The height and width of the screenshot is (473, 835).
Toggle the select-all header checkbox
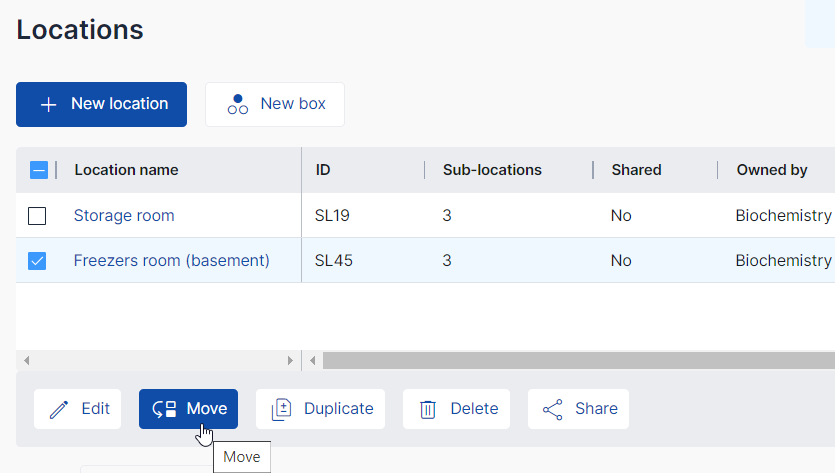click(x=38, y=170)
